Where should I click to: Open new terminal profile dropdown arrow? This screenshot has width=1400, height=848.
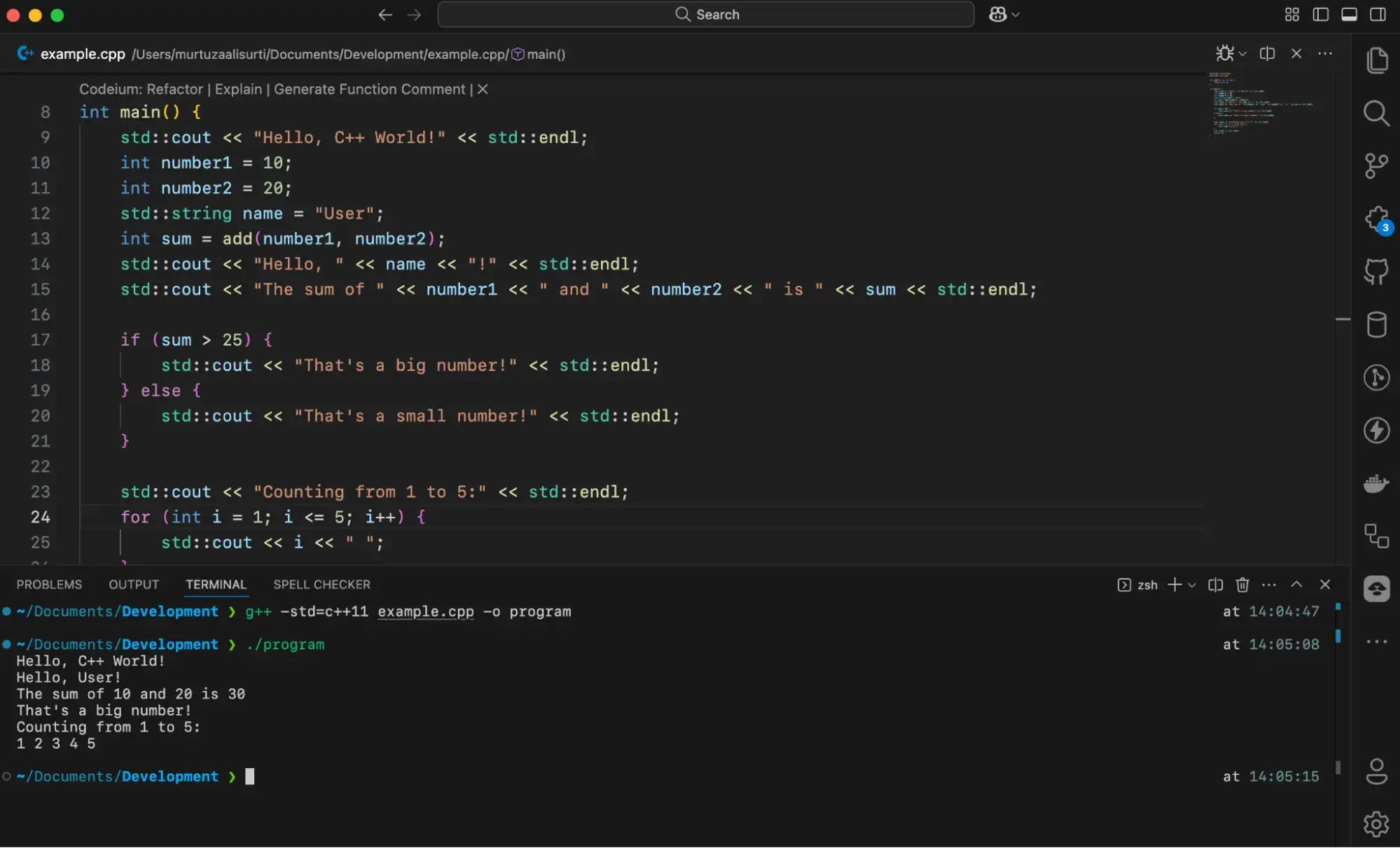[1192, 585]
